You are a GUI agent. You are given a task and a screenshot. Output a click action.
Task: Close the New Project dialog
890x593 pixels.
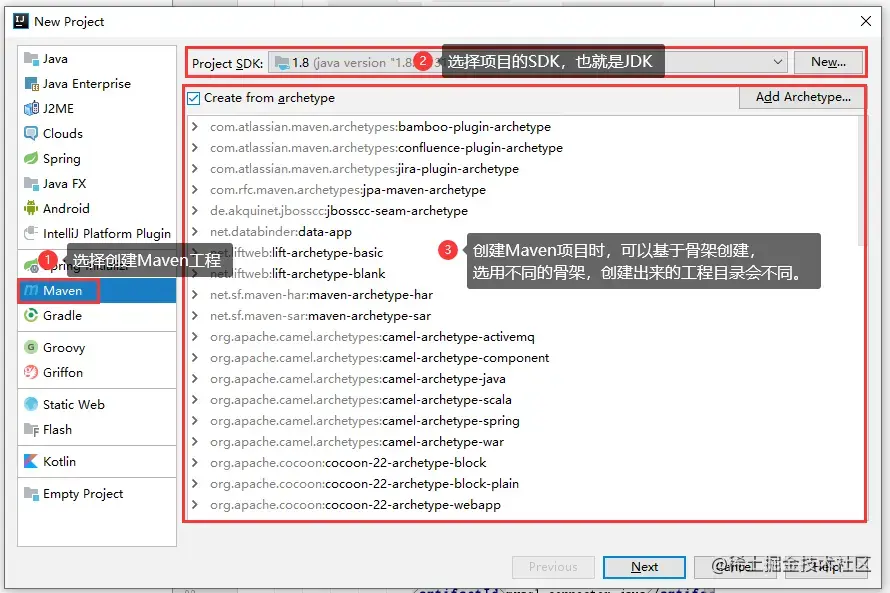click(x=866, y=22)
